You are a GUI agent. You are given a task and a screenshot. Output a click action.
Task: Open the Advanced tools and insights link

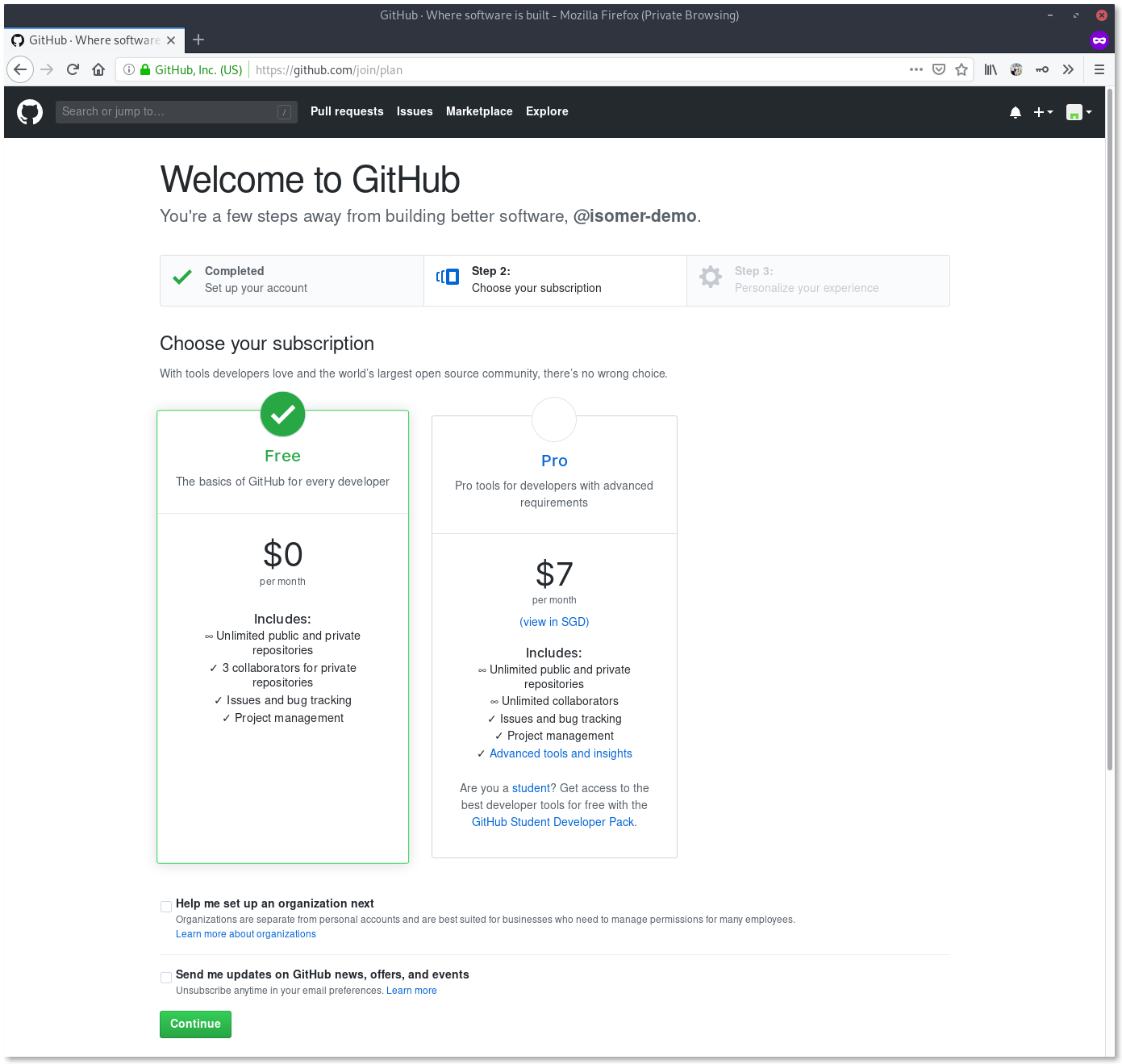point(561,753)
